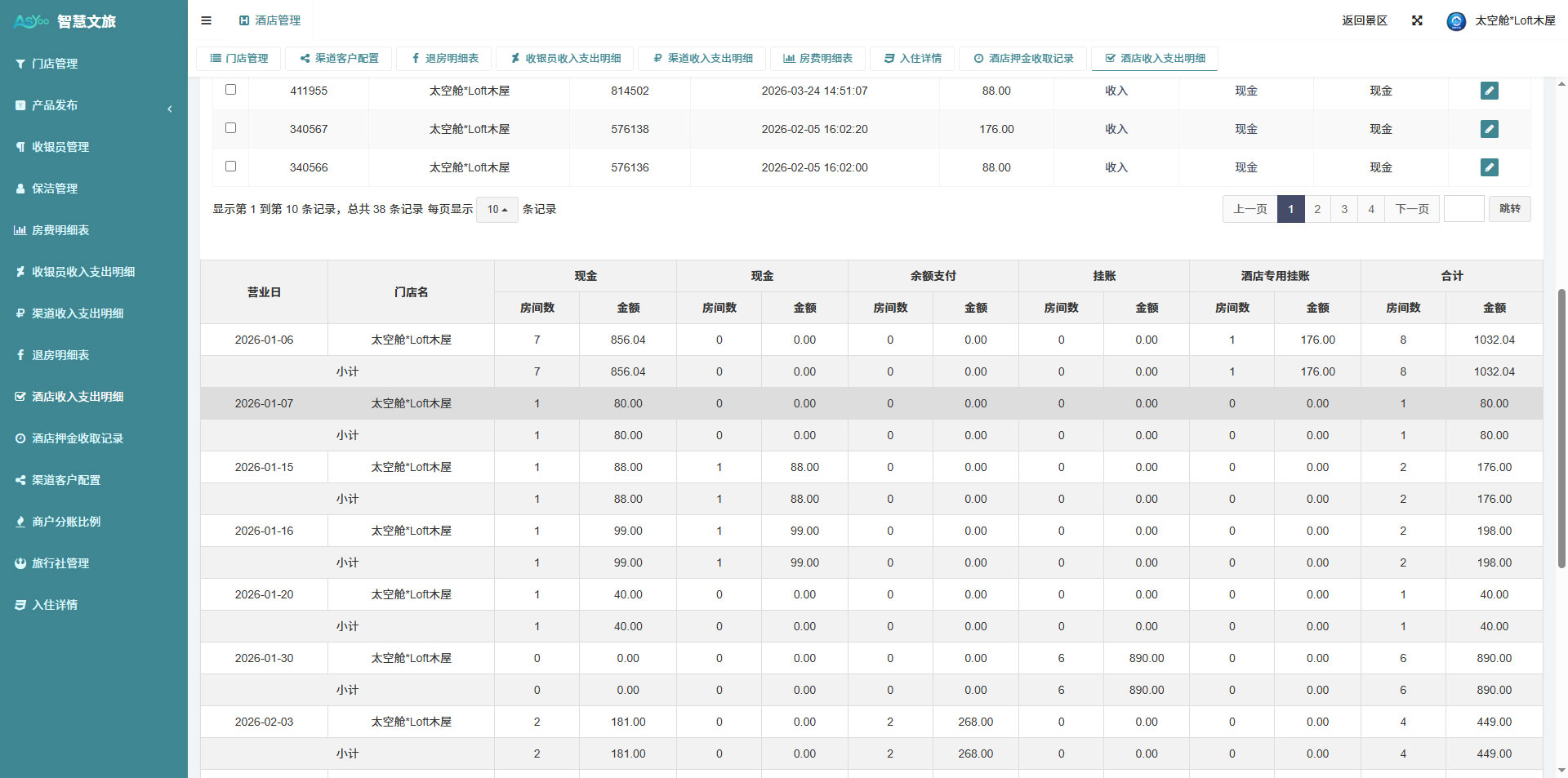Click the timestamp 2026-03-24 14:51:07

(814, 91)
